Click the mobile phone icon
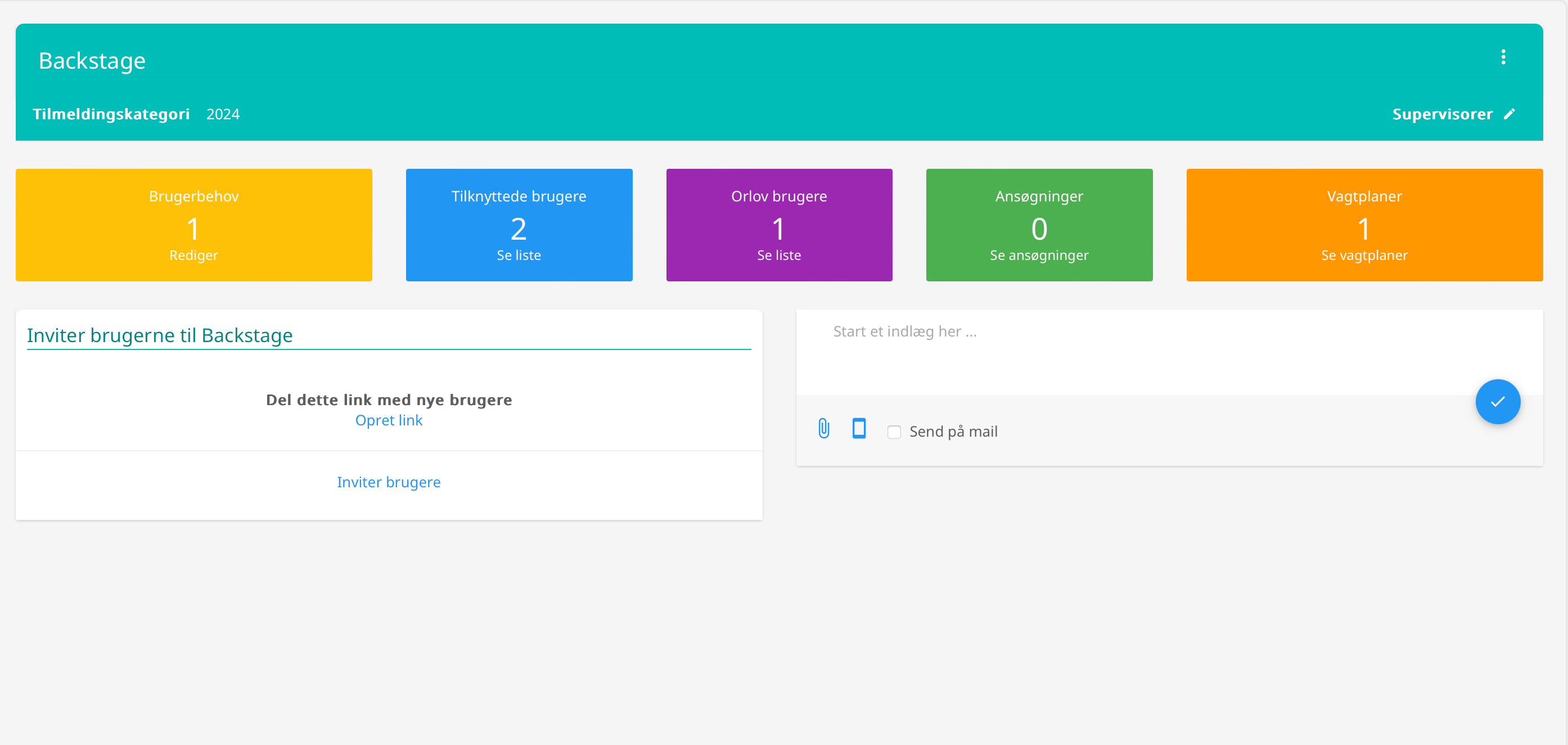 tap(859, 428)
